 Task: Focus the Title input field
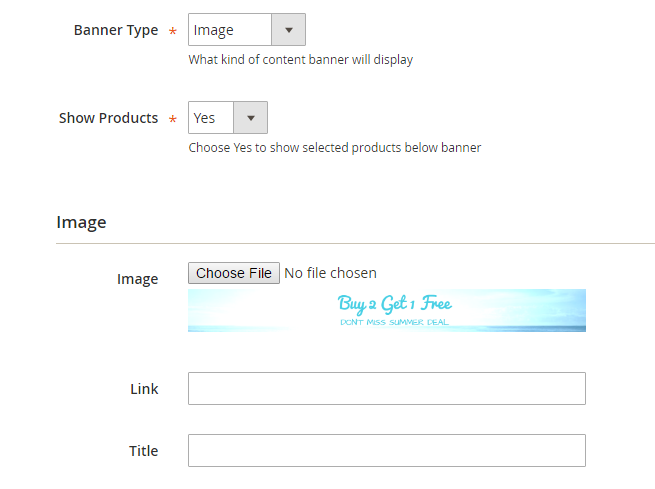[x=387, y=451]
